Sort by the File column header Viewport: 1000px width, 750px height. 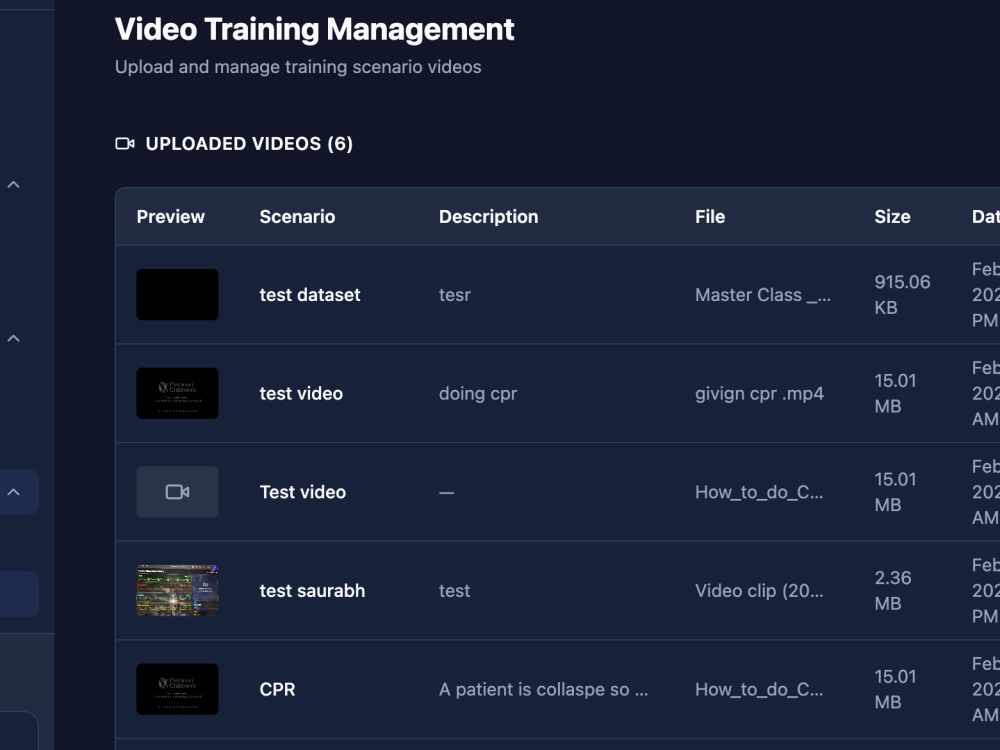710,217
